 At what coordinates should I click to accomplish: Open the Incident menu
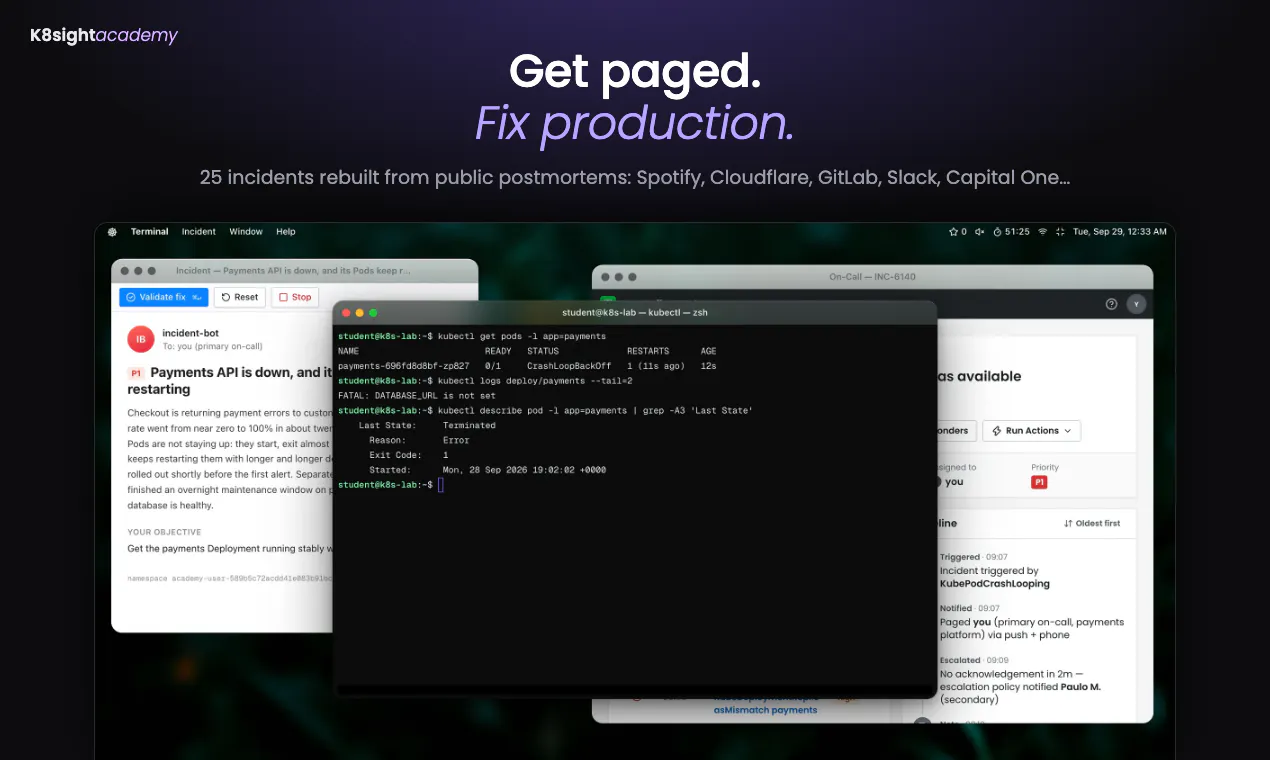click(199, 232)
